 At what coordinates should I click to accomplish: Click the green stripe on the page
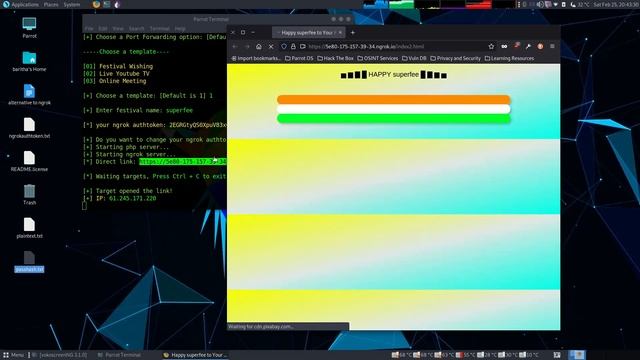coord(393,118)
